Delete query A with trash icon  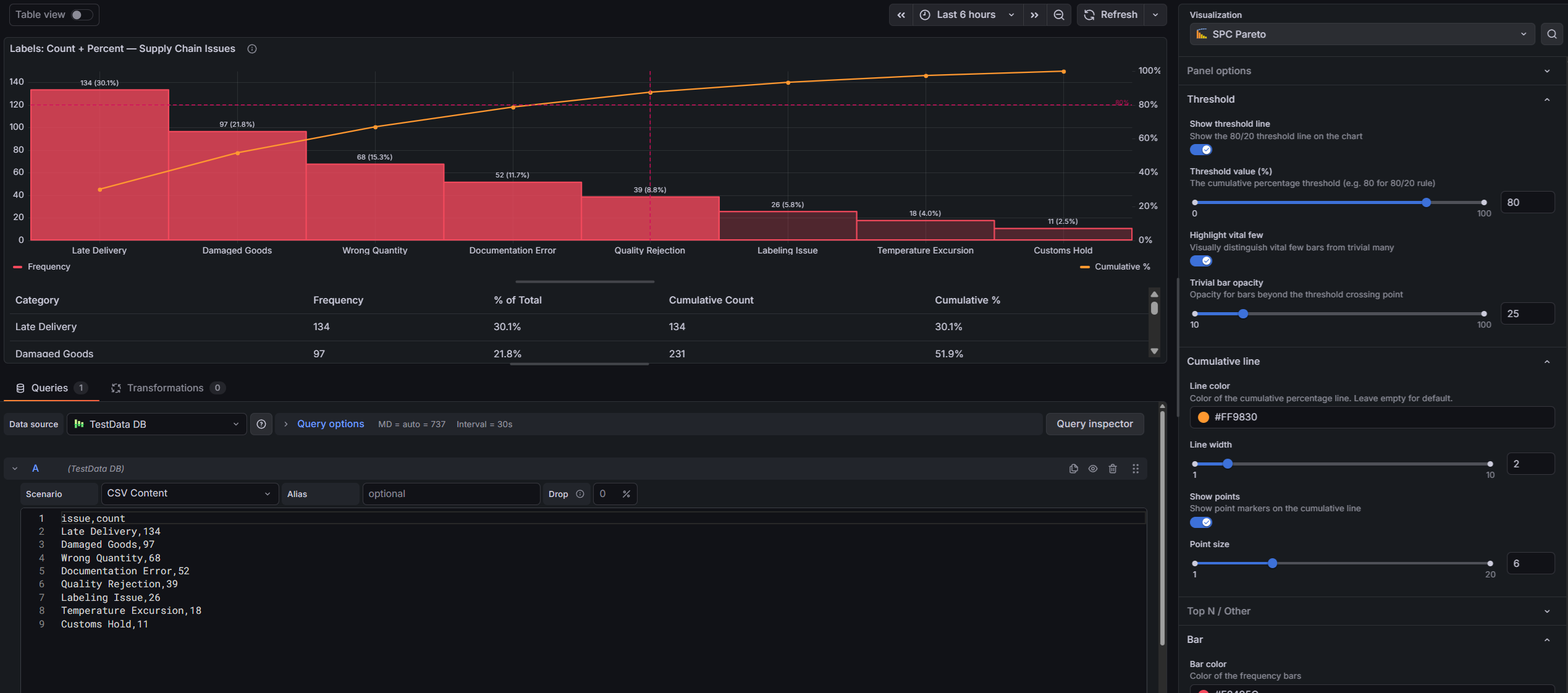tap(1113, 469)
